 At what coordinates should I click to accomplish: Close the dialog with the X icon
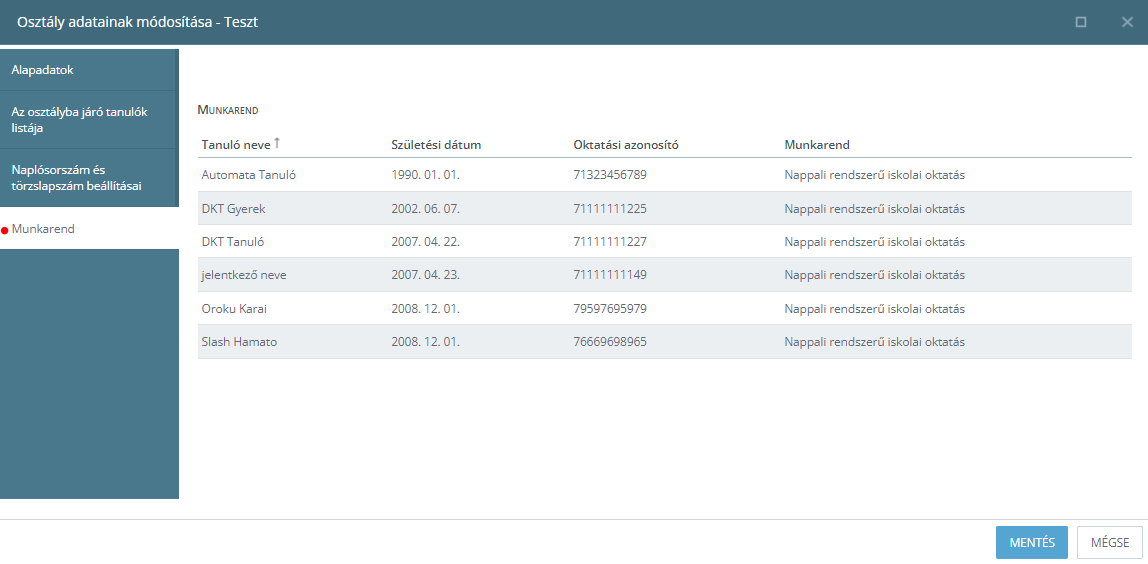click(x=1127, y=22)
